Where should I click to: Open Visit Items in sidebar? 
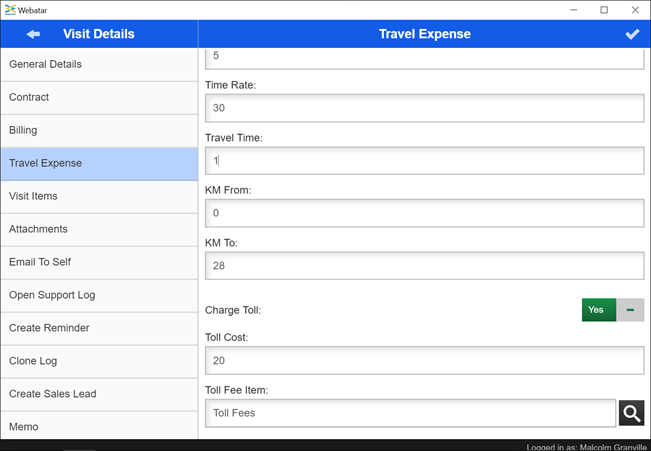point(98,196)
